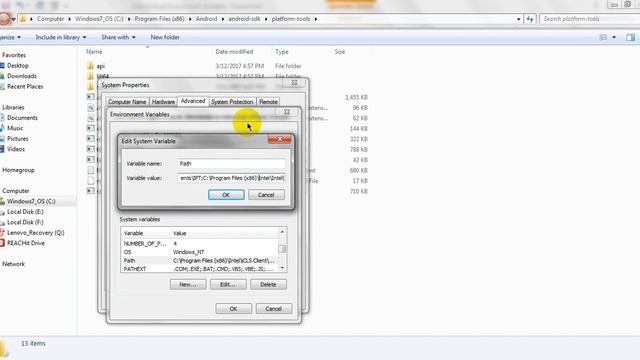640x360 pixels.
Task: Click the Search platform-tools box
Action: point(590,19)
